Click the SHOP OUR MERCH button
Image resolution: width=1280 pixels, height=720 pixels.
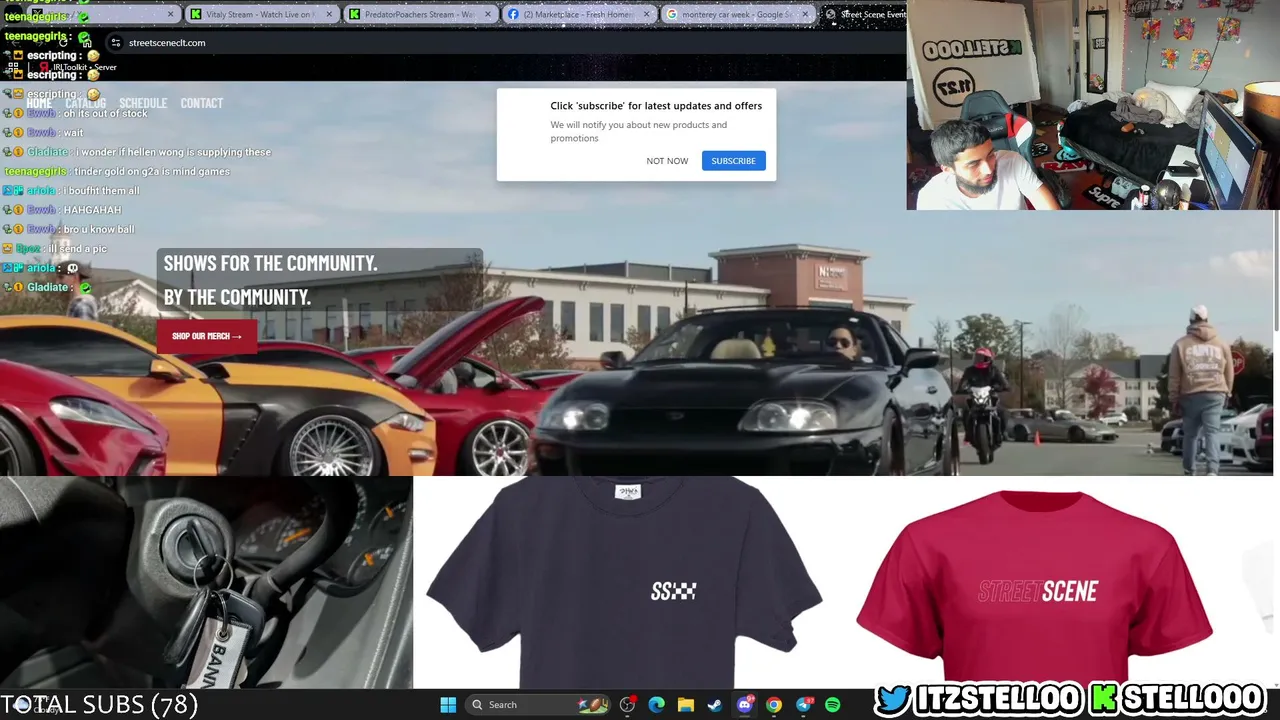(206, 336)
